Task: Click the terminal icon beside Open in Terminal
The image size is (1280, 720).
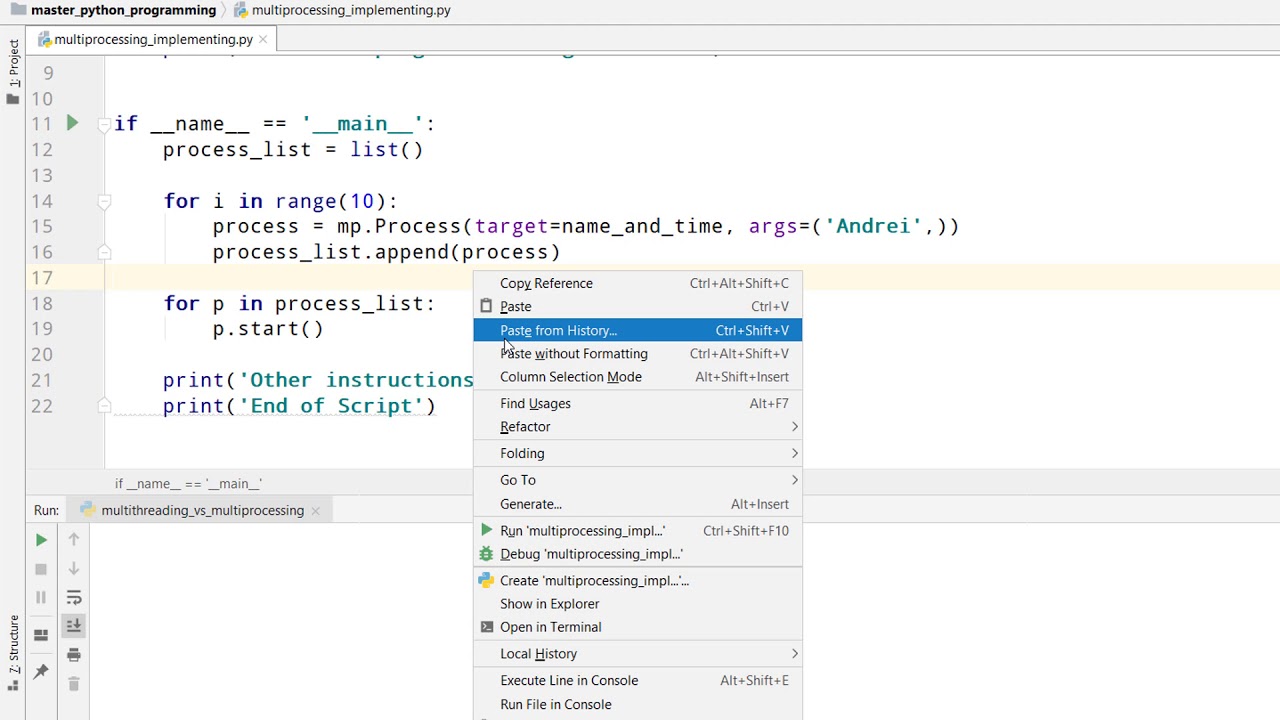Action: pyautogui.click(x=486, y=627)
